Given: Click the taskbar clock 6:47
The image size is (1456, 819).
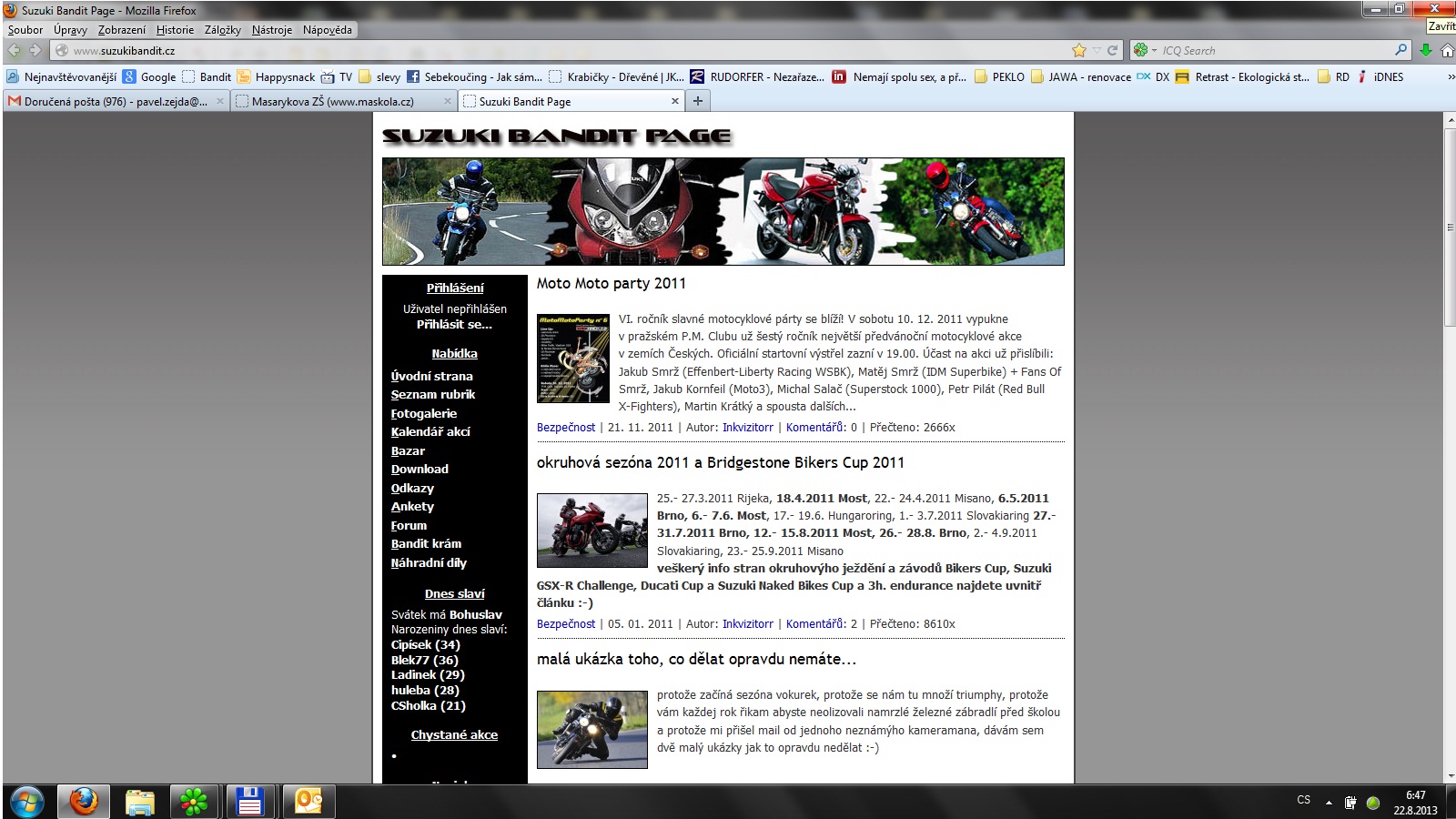Looking at the screenshot, I should point(1415,795).
